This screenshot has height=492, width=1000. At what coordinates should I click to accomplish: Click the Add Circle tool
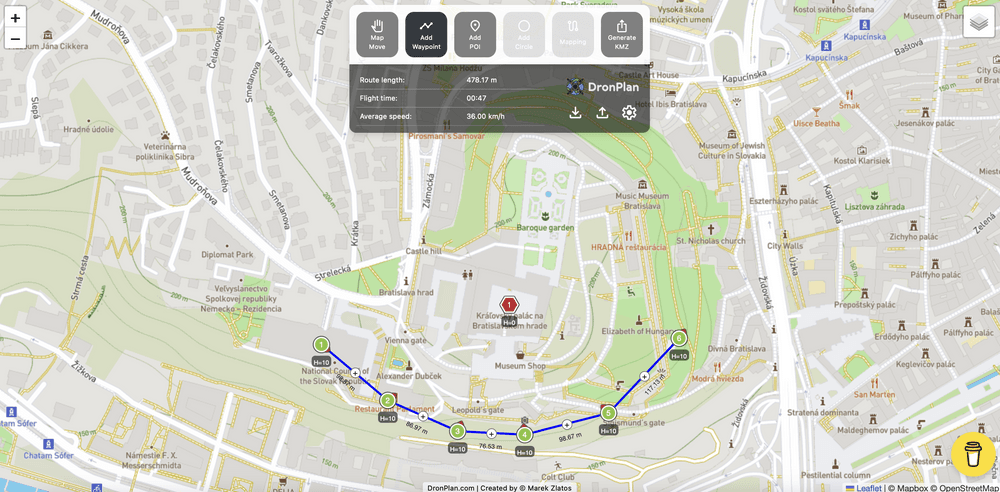coord(524,34)
